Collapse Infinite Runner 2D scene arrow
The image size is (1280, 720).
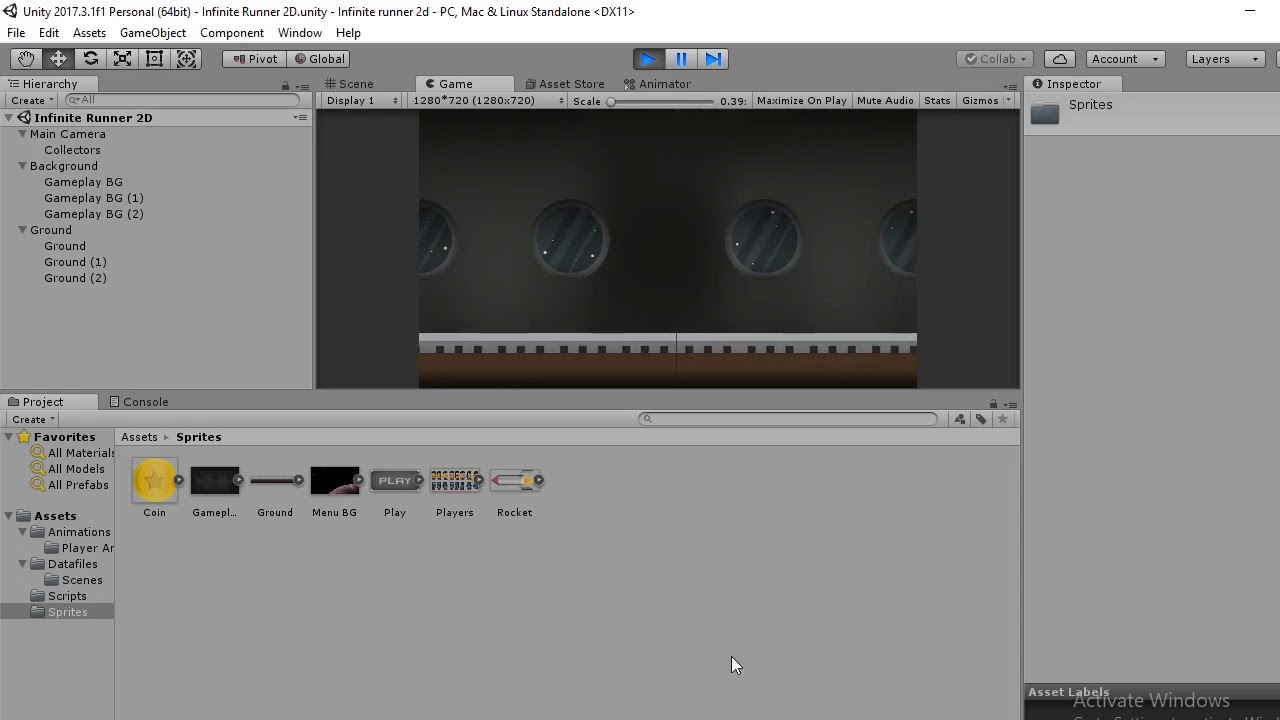pyautogui.click(x=8, y=118)
